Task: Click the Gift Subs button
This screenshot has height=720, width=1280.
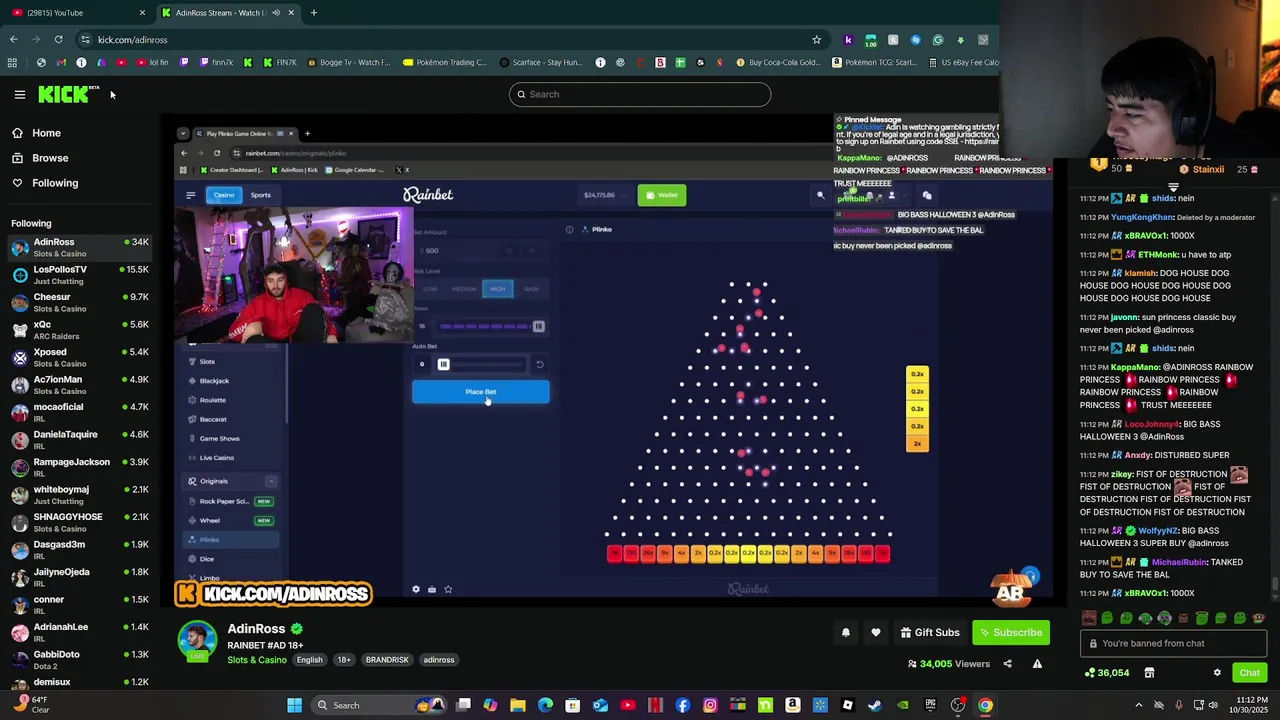Action: [x=930, y=632]
